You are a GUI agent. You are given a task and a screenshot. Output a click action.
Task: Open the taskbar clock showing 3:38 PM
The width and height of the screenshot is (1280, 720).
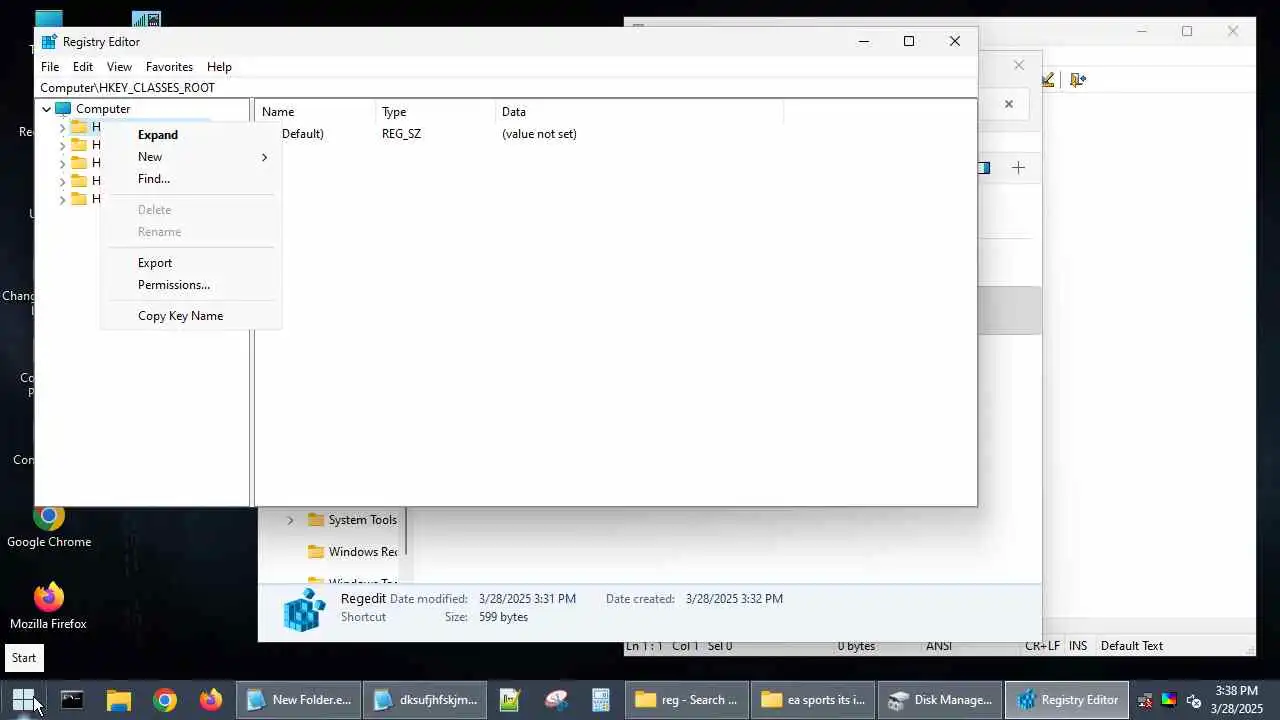pyautogui.click(x=1236, y=700)
